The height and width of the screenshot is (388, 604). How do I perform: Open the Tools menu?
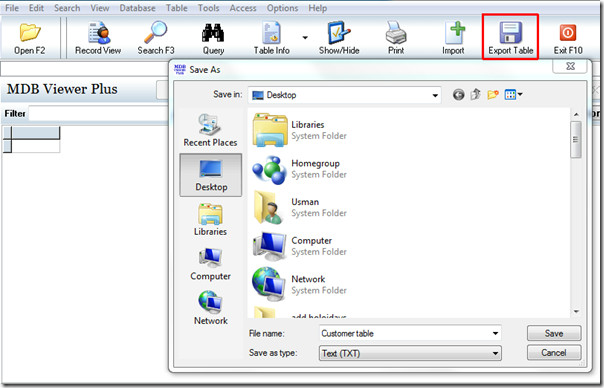pyautogui.click(x=208, y=8)
